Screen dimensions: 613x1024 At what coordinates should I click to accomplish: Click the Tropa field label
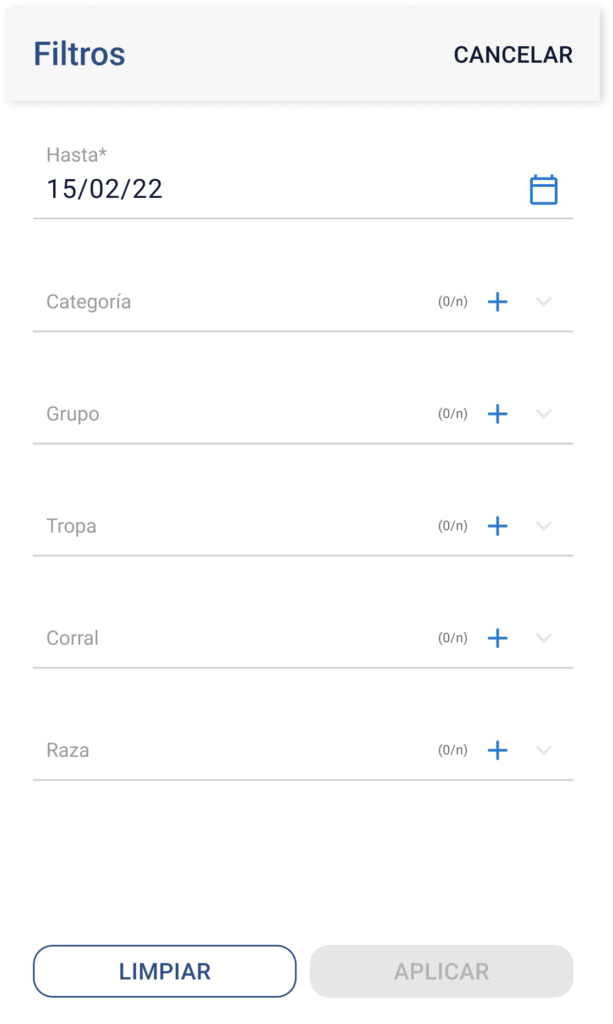pos(72,526)
